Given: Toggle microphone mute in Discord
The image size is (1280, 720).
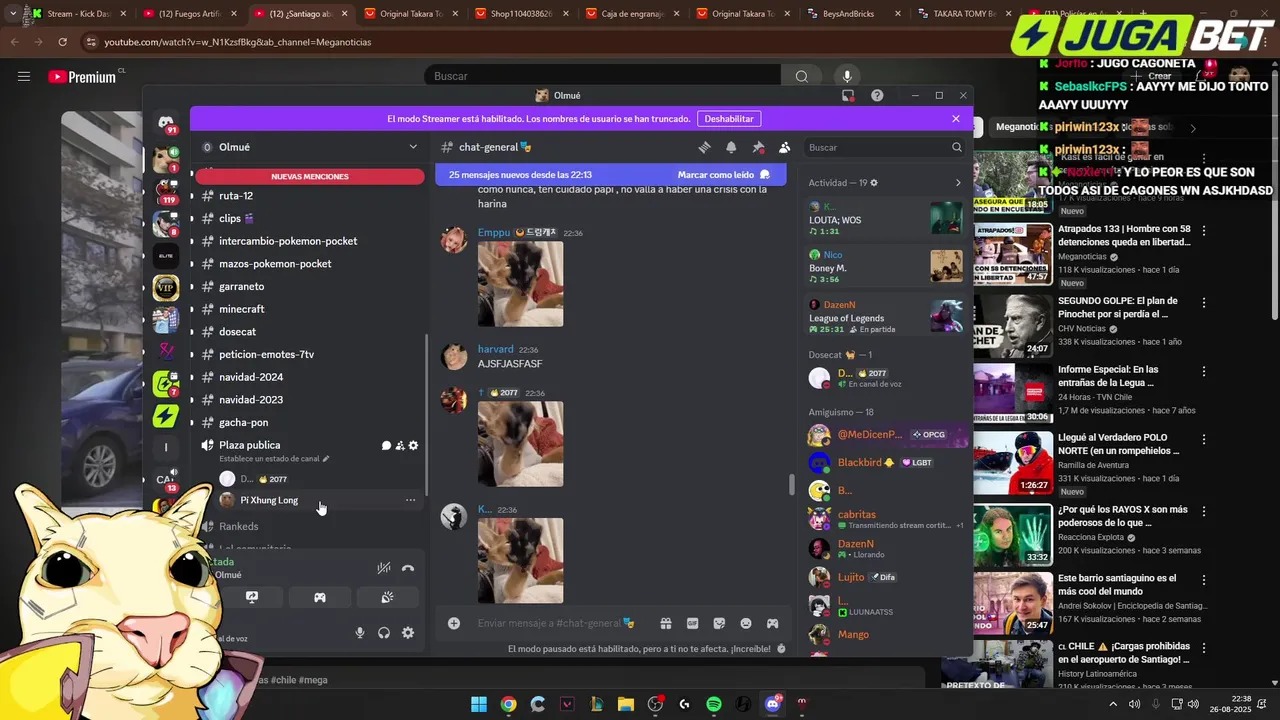Looking at the screenshot, I should [x=360, y=633].
